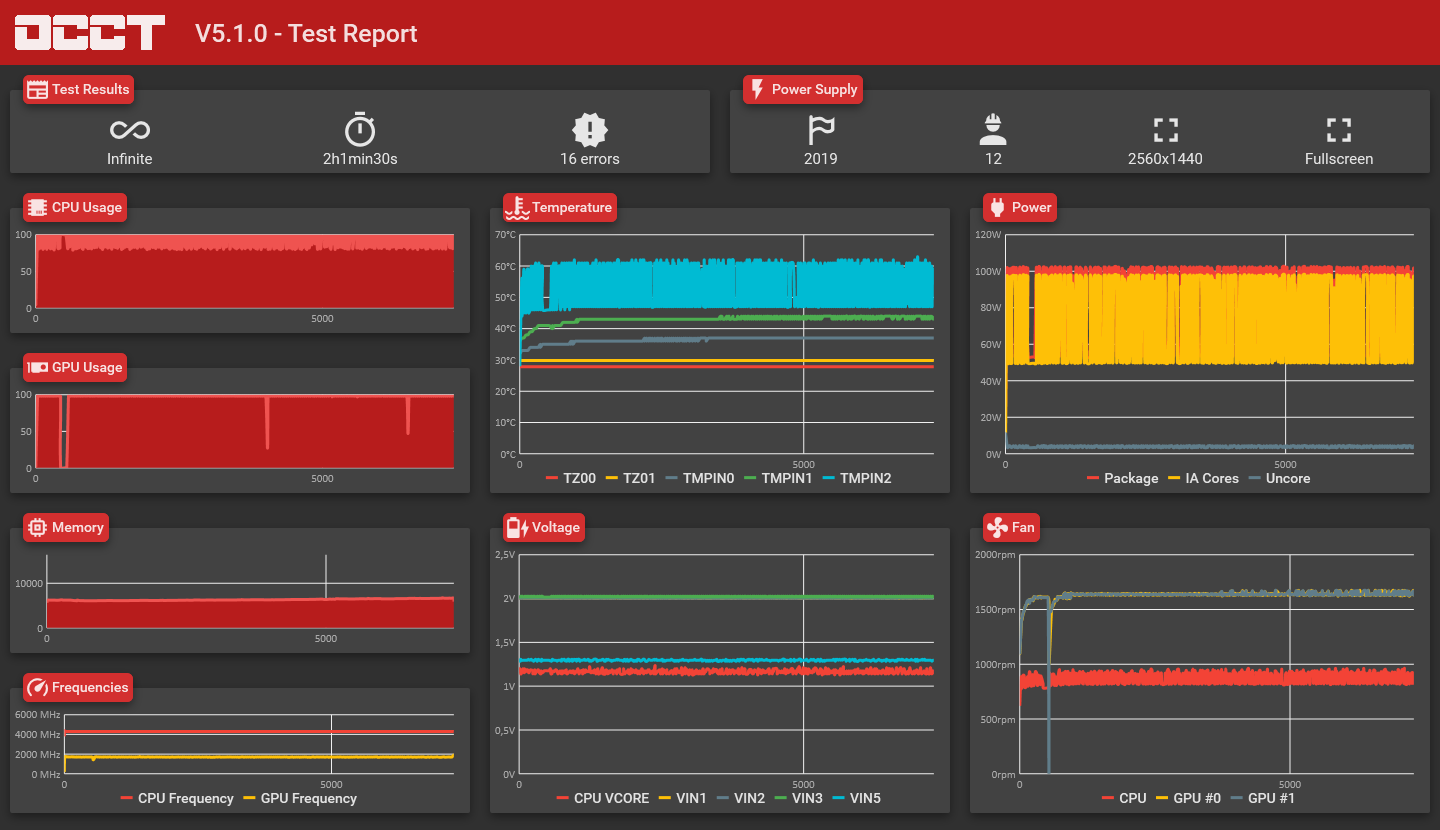The height and width of the screenshot is (830, 1440).
Task: Click the Frequencies panel title
Action: 78,687
